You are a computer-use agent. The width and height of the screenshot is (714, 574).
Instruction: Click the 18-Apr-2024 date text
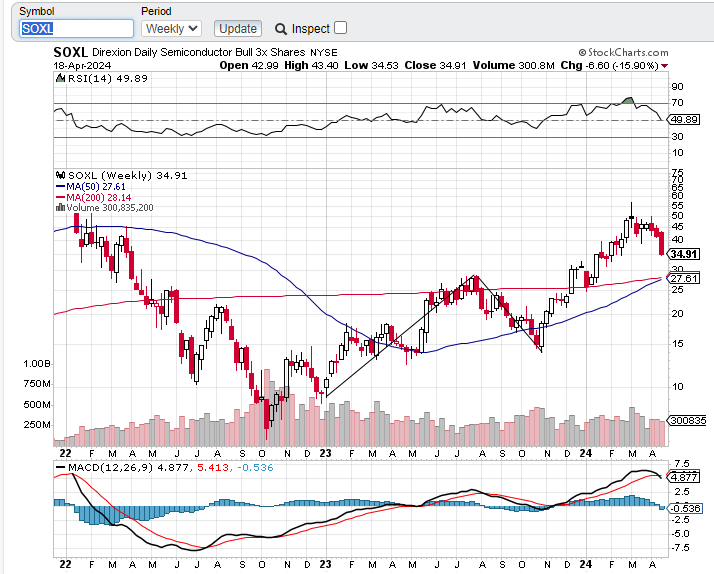click(82, 66)
